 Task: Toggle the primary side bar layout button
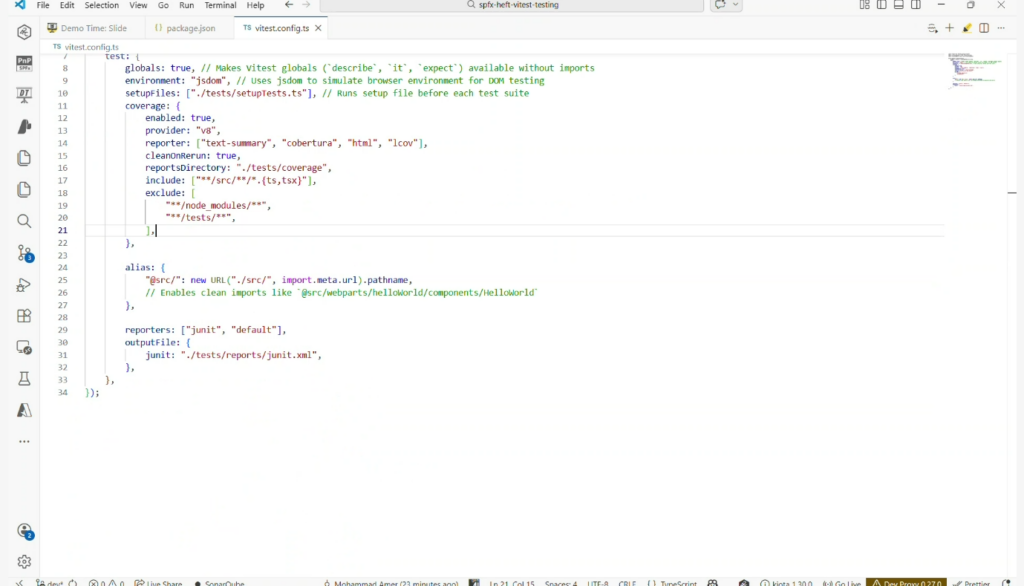882,5
